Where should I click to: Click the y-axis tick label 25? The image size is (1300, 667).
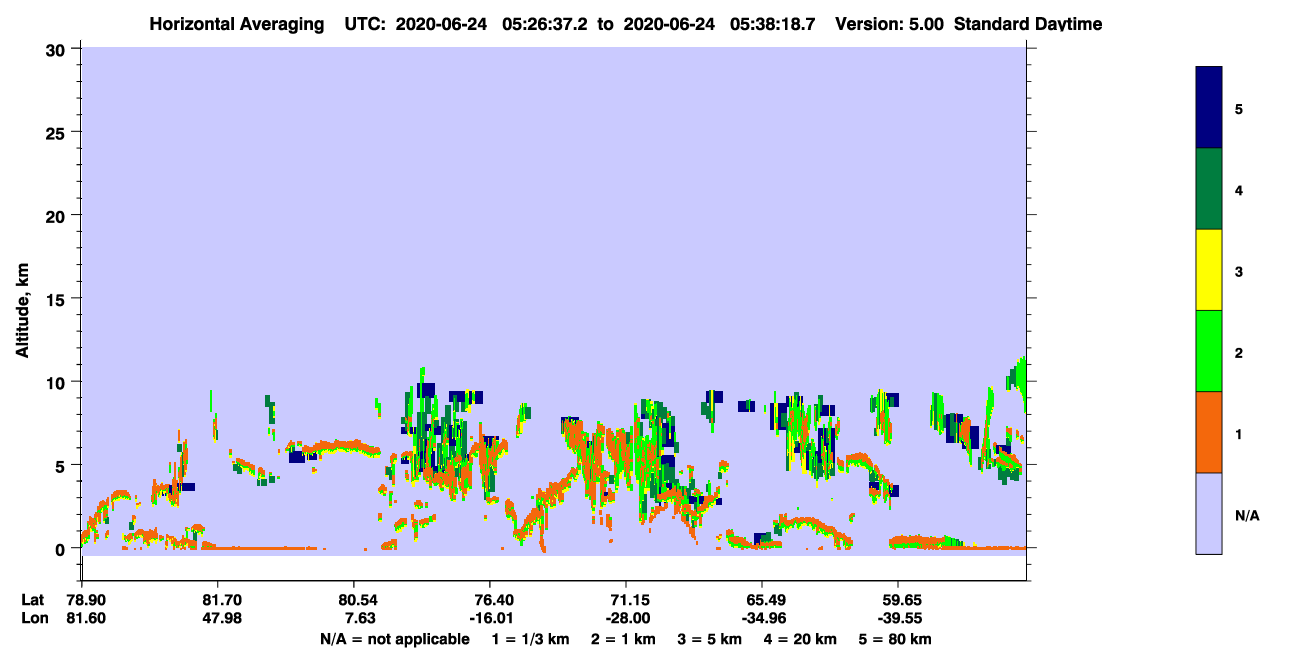point(58,132)
